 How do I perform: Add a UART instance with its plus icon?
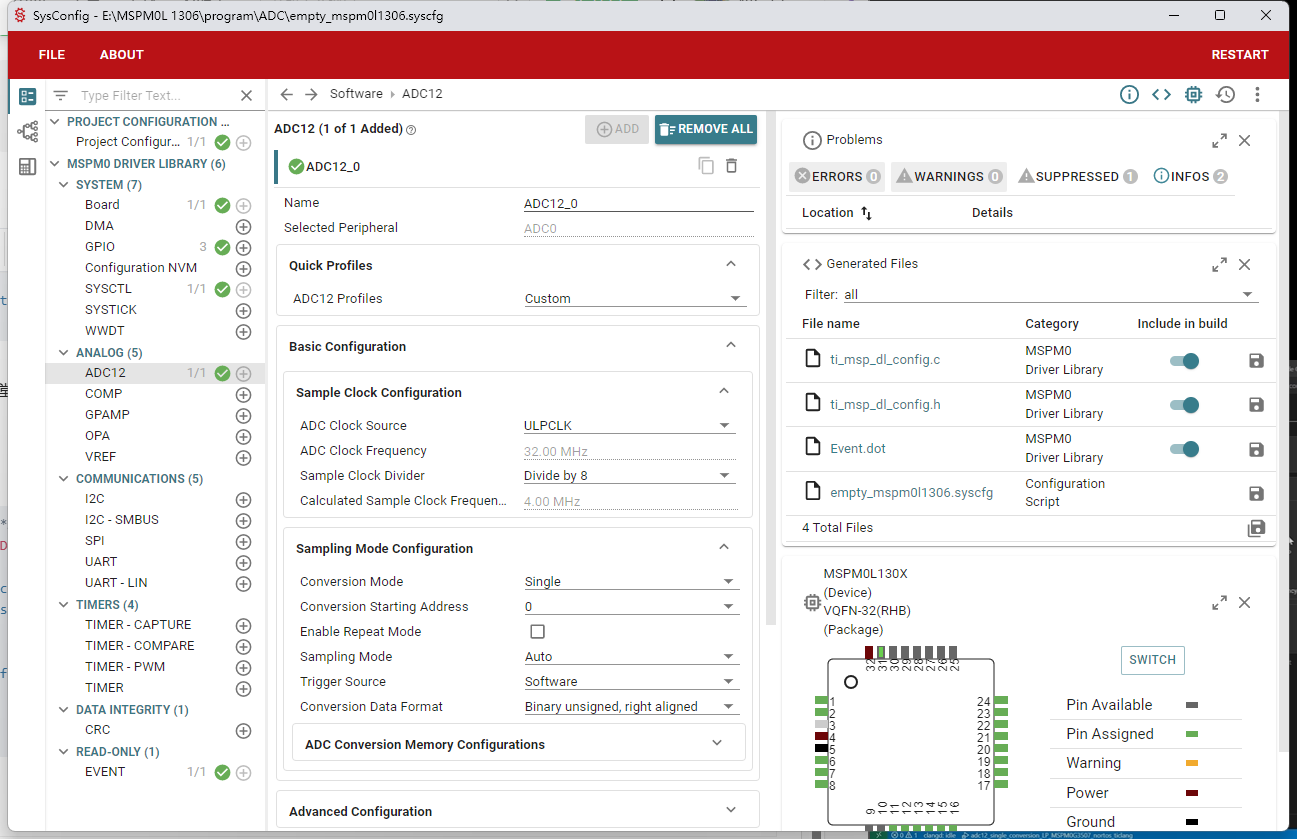tap(243, 563)
